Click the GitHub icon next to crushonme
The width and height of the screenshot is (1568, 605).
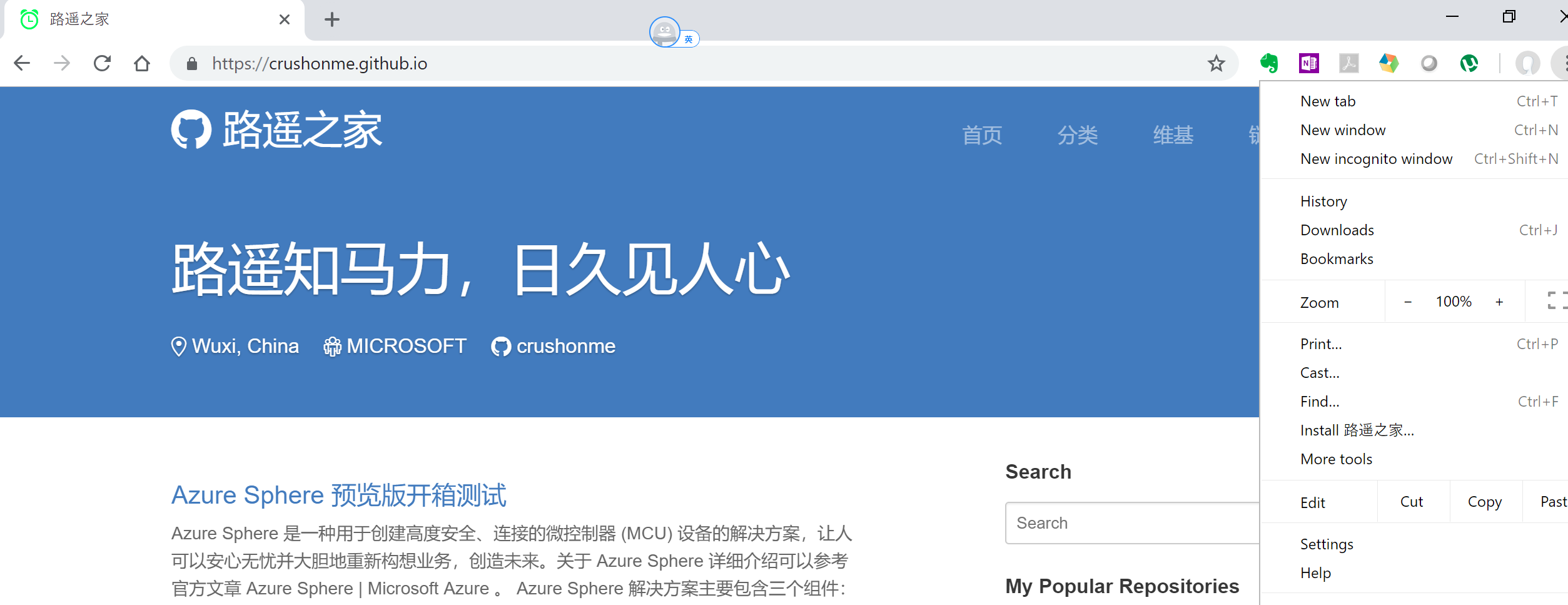[x=501, y=346]
